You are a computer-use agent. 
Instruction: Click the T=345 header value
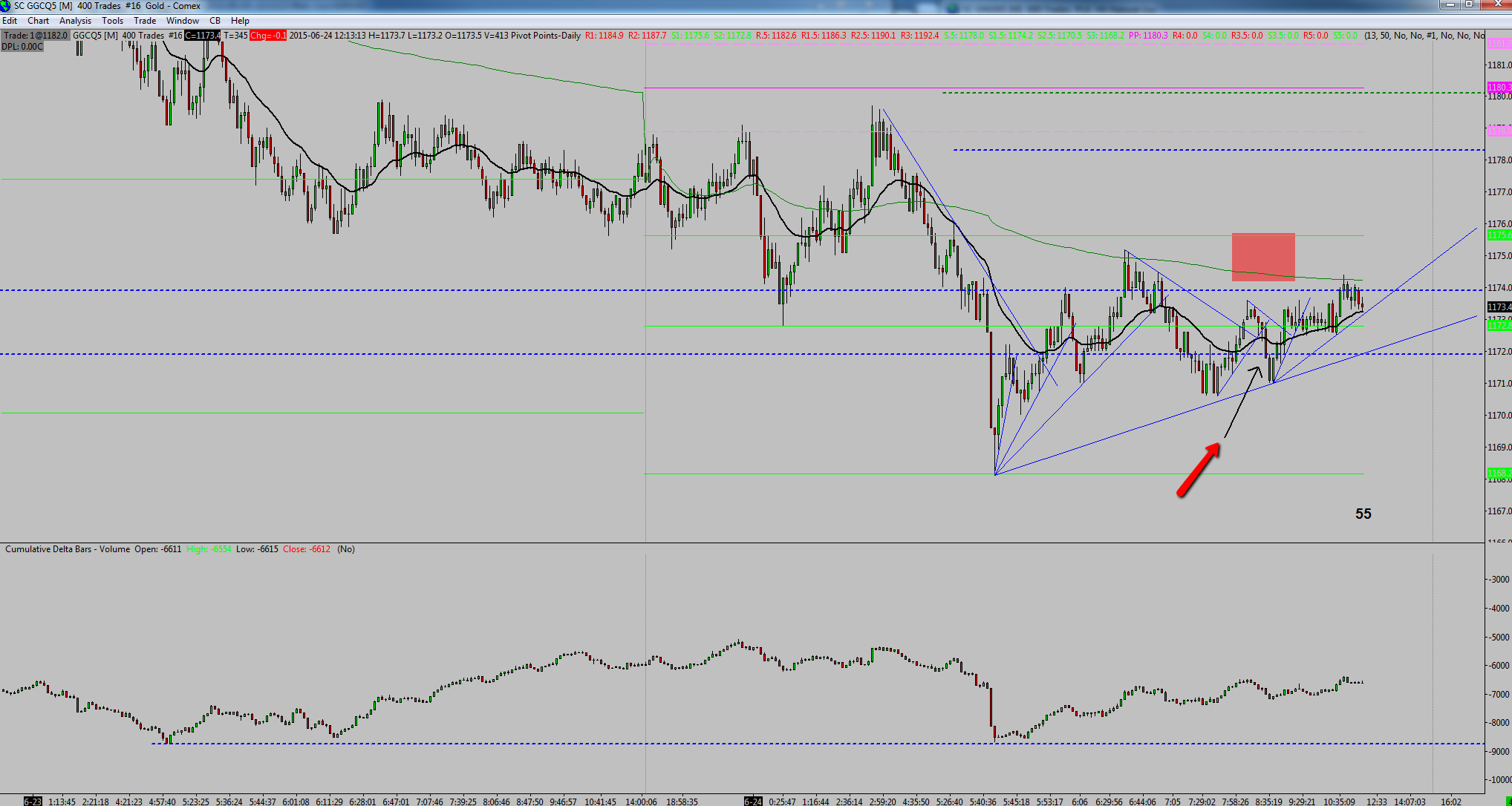235,36
